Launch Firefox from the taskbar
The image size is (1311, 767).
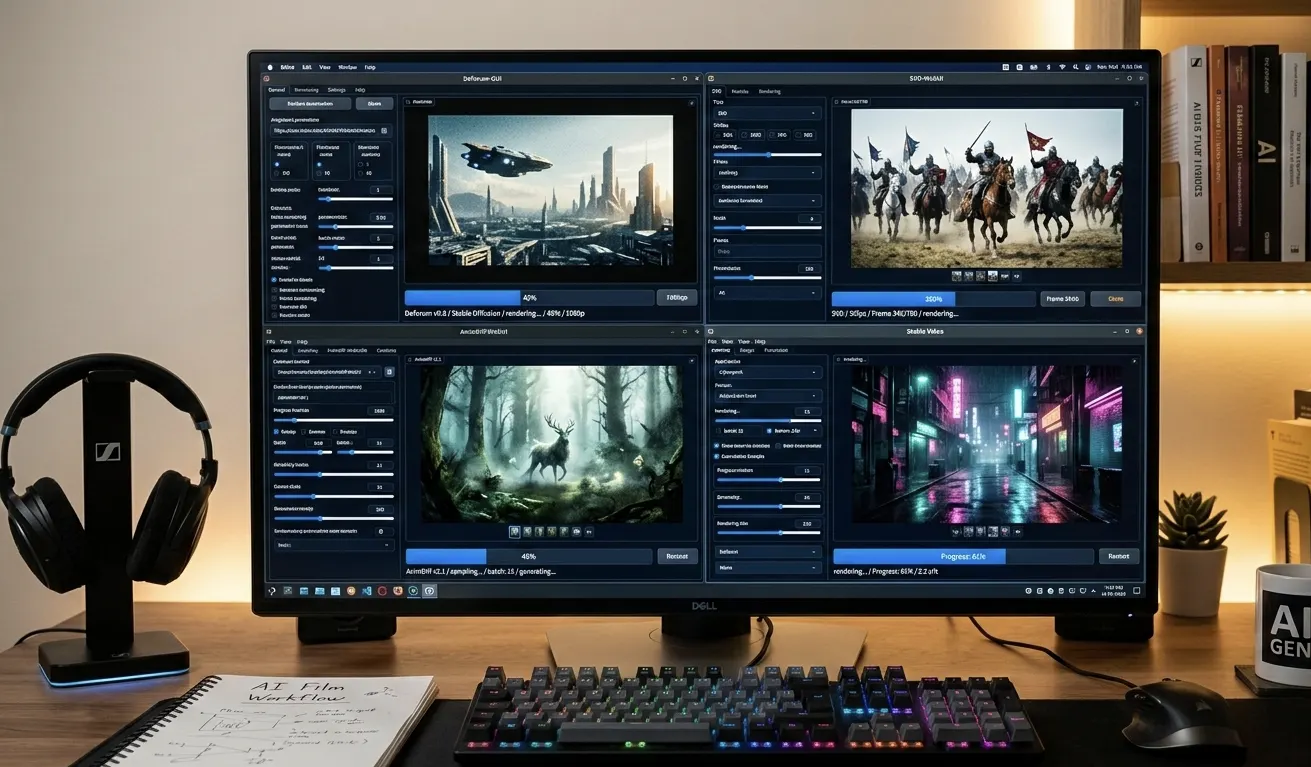pyautogui.click(x=352, y=590)
